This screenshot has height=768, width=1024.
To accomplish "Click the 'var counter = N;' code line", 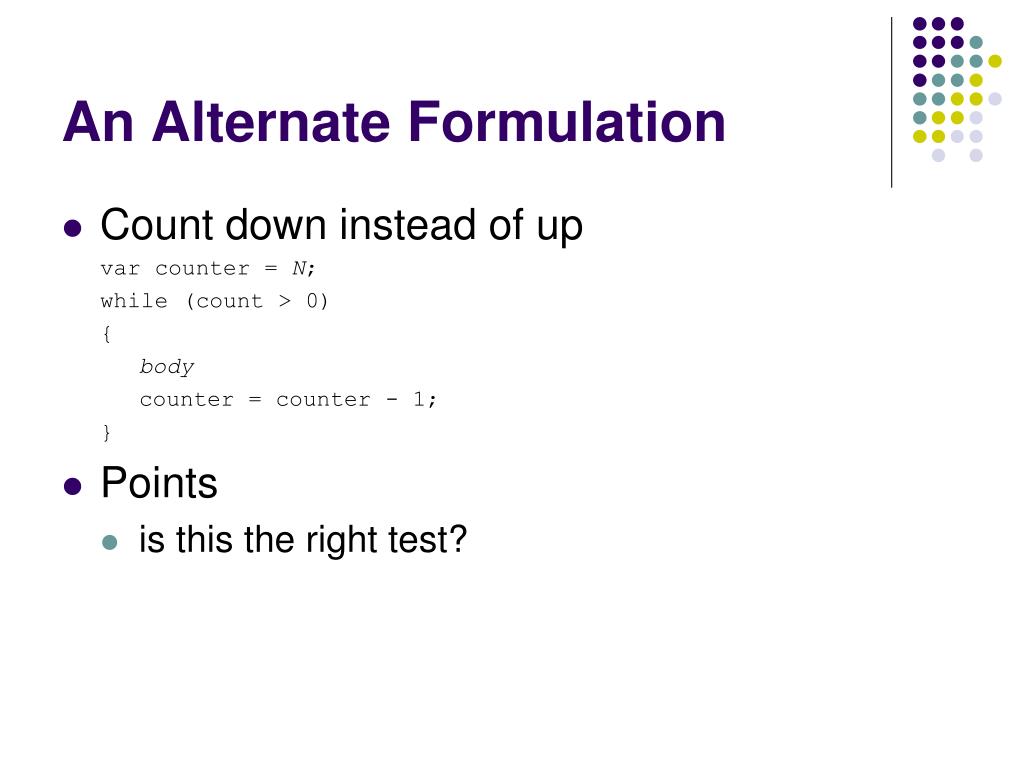I will point(208,268).
